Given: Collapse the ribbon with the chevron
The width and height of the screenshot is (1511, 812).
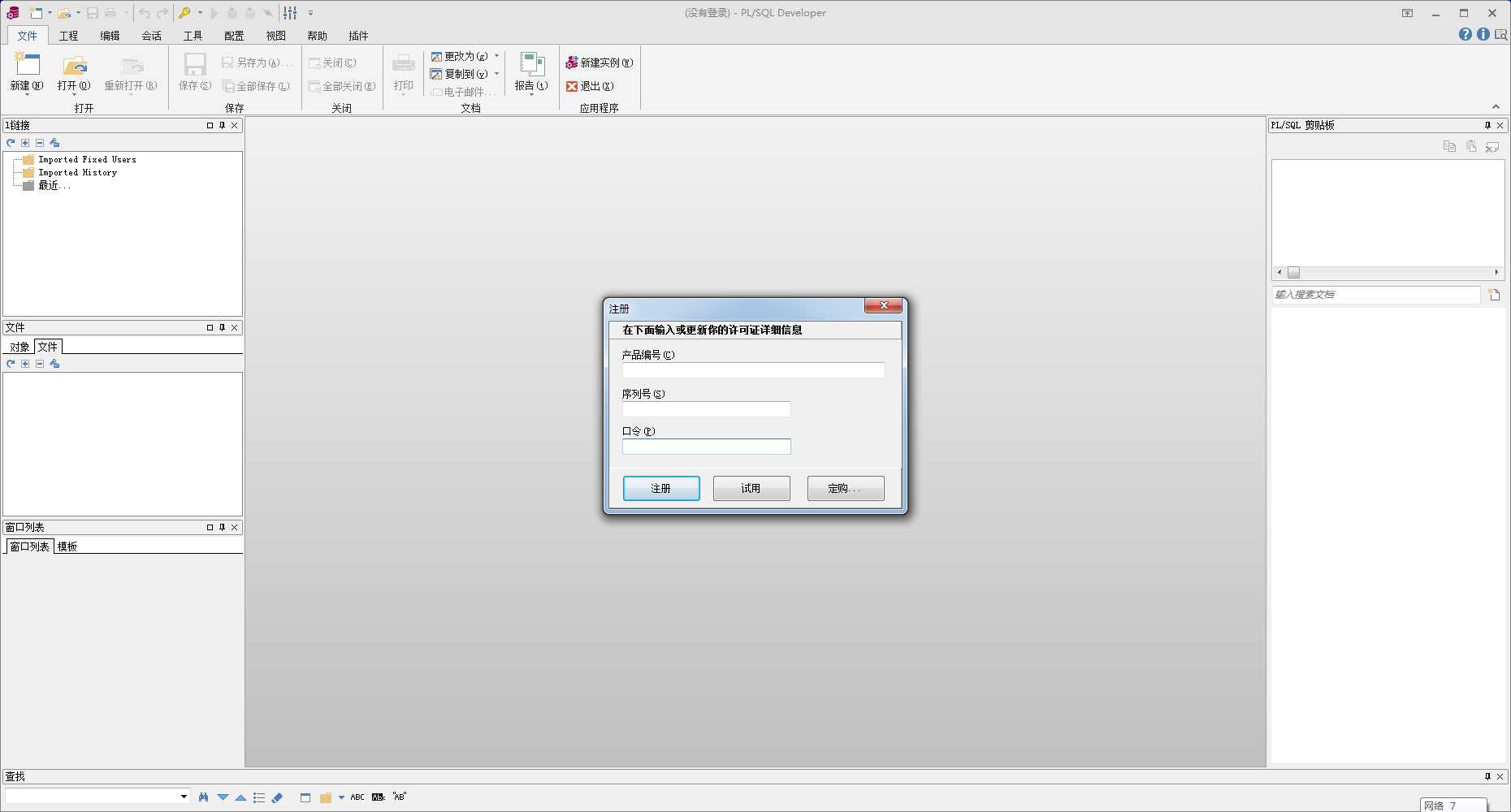Looking at the screenshot, I should tap(1496, 106).
